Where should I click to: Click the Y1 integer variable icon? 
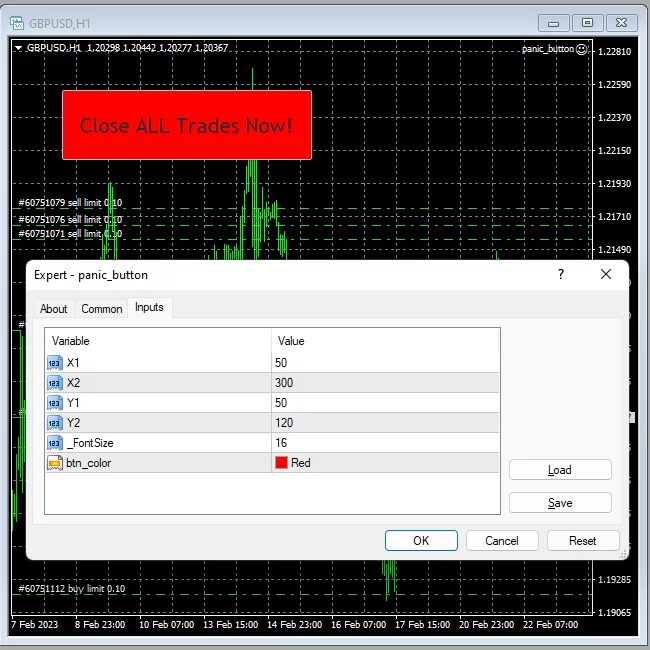point(55,403)
